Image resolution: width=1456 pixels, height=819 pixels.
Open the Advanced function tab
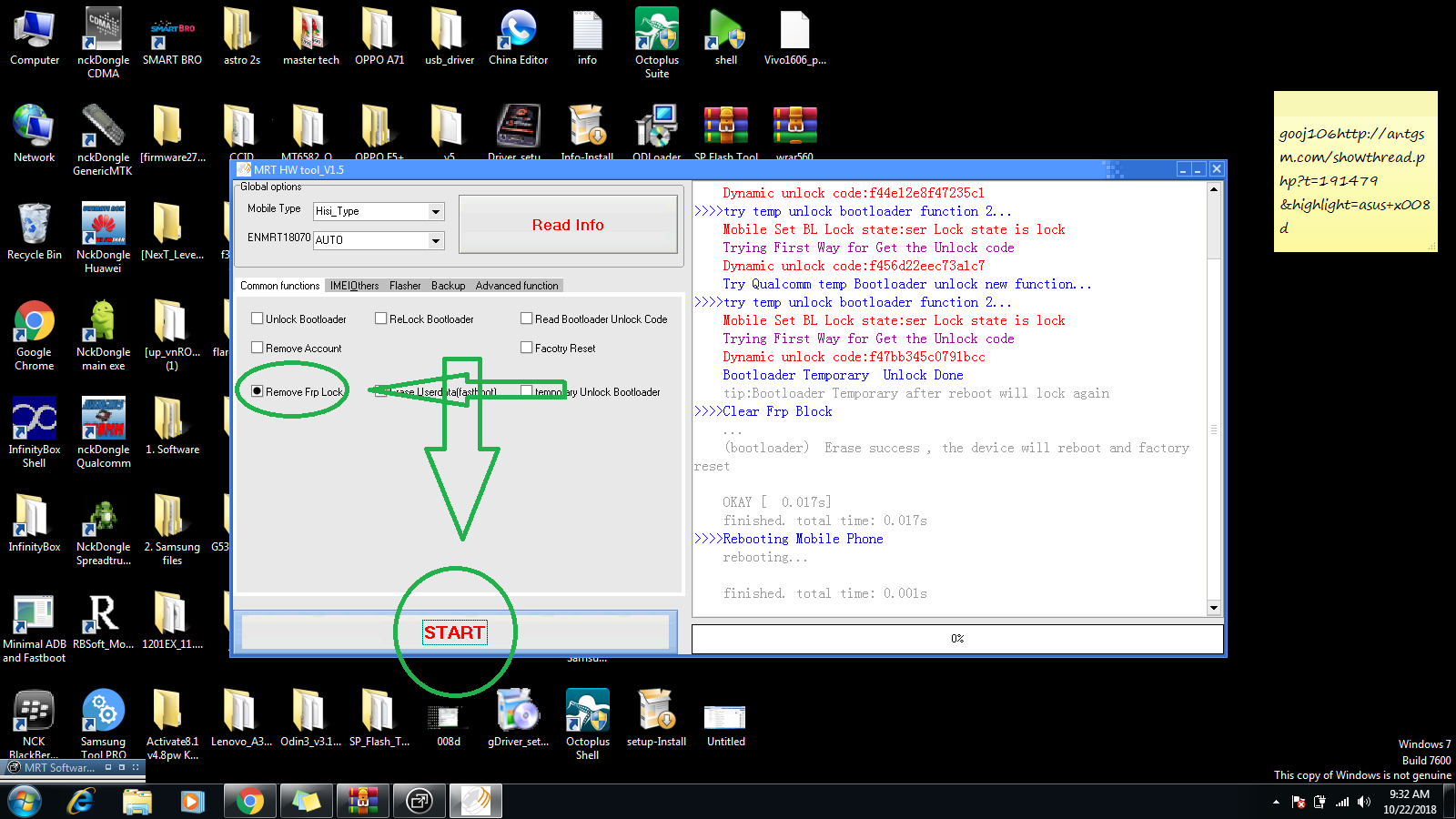coord(517,286)
